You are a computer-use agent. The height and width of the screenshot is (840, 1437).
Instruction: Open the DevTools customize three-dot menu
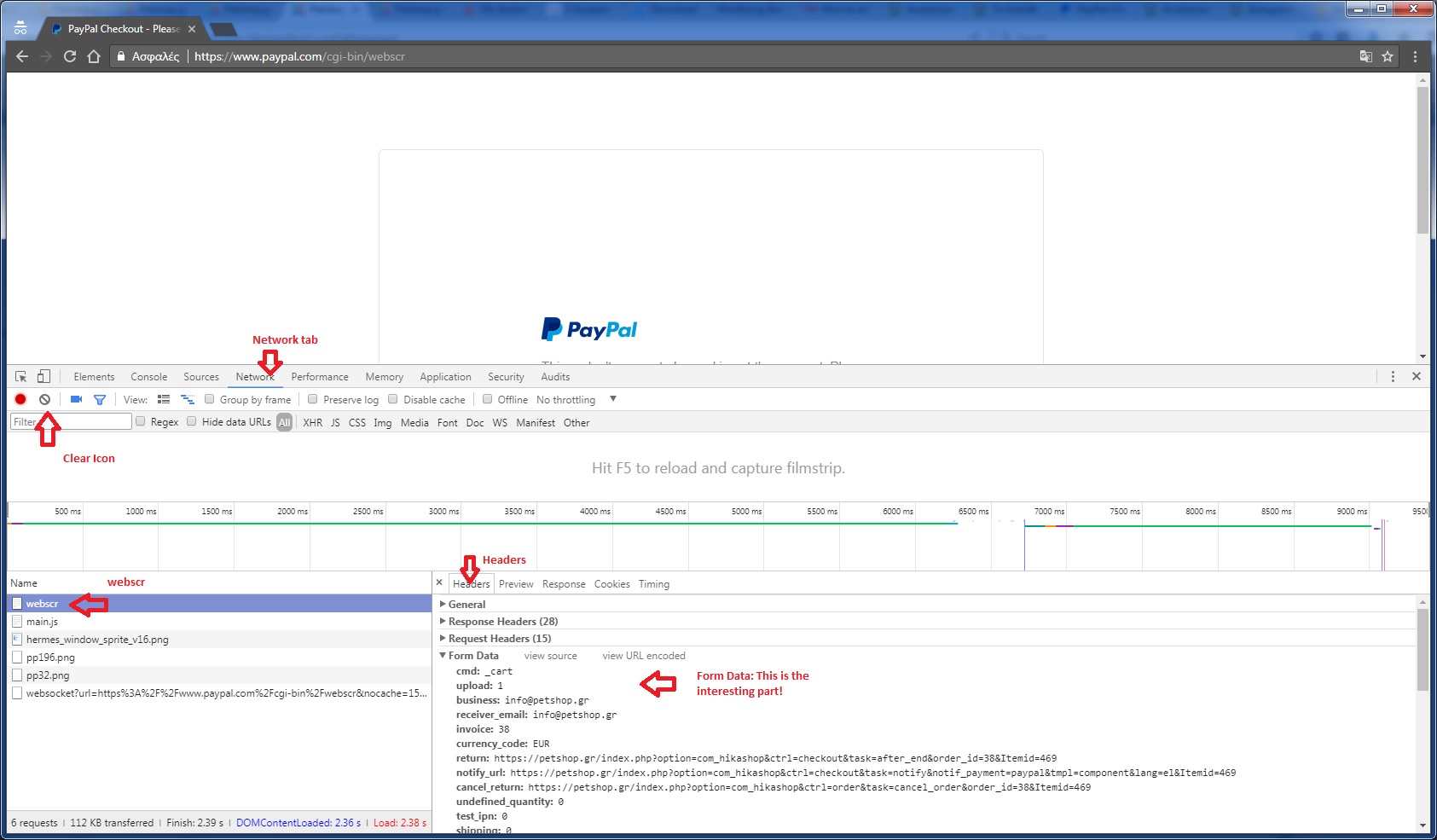1393,376
